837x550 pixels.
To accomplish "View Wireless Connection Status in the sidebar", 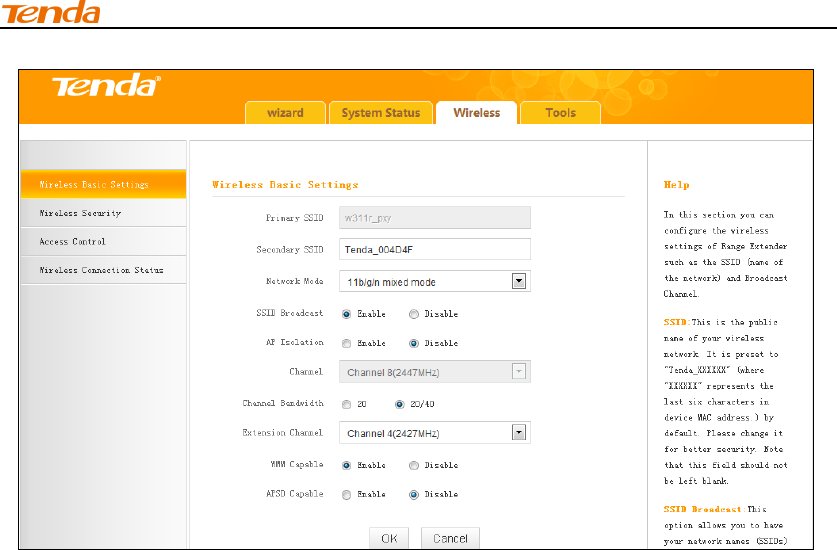I will [x=104, y=270].
